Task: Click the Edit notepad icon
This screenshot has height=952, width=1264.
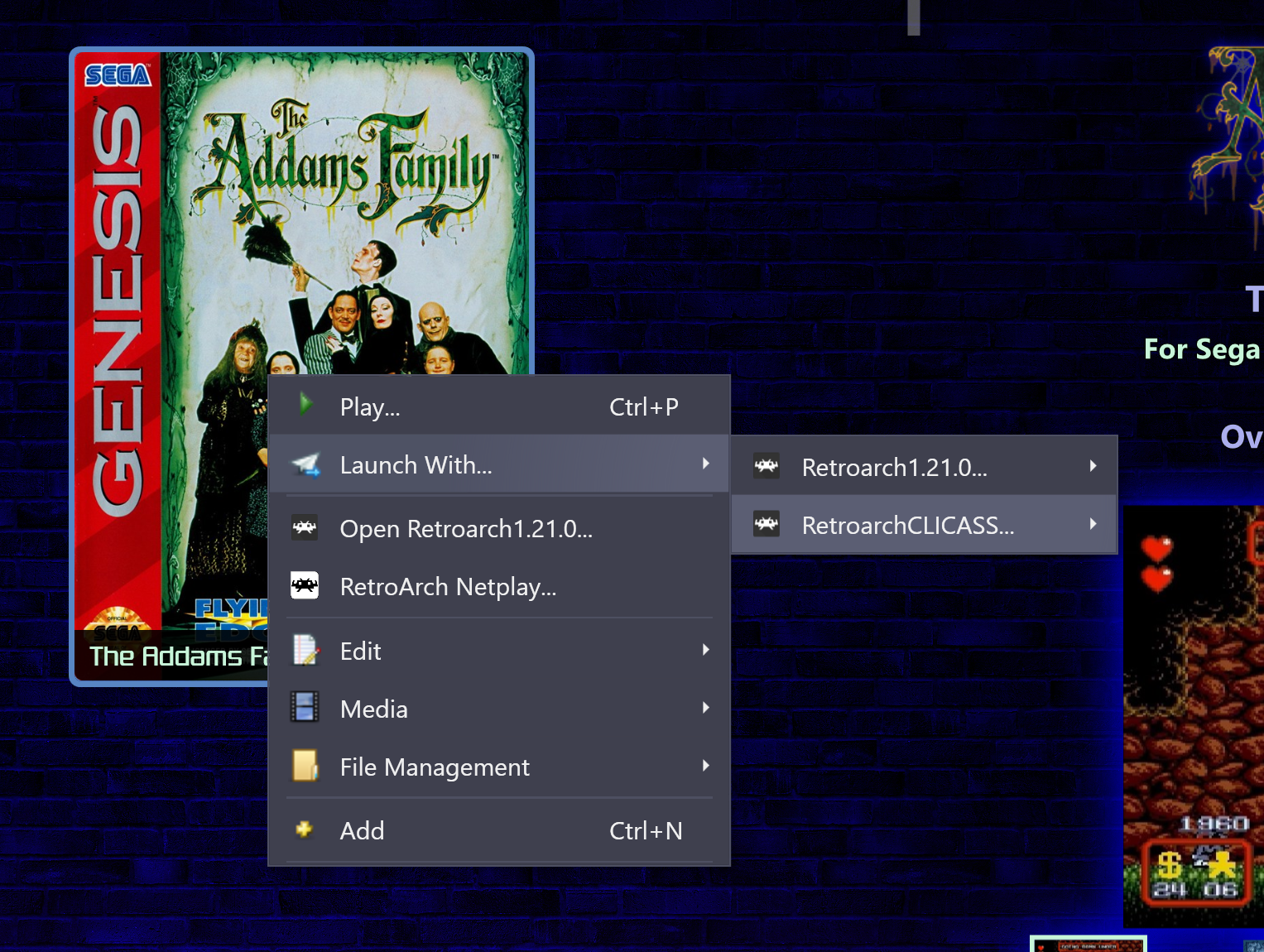Action: (305, 650)
